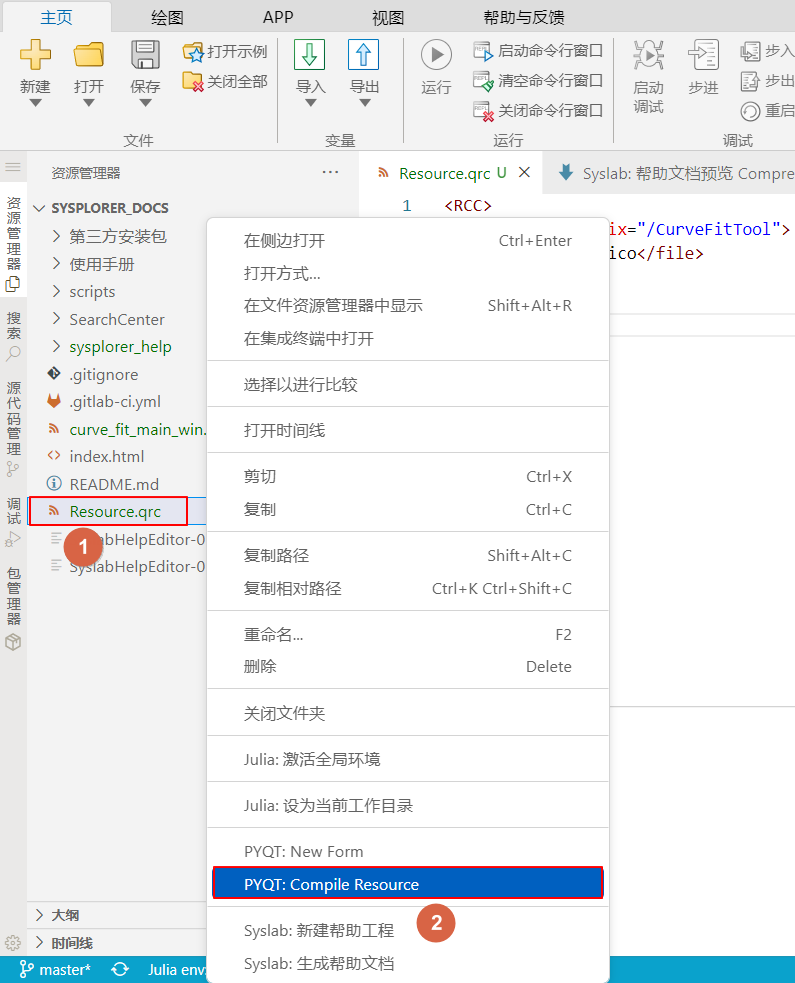Choose 在文件资源管理器中显示 menu entry
The width and height of the screenshot is (795, 983).
408,306
